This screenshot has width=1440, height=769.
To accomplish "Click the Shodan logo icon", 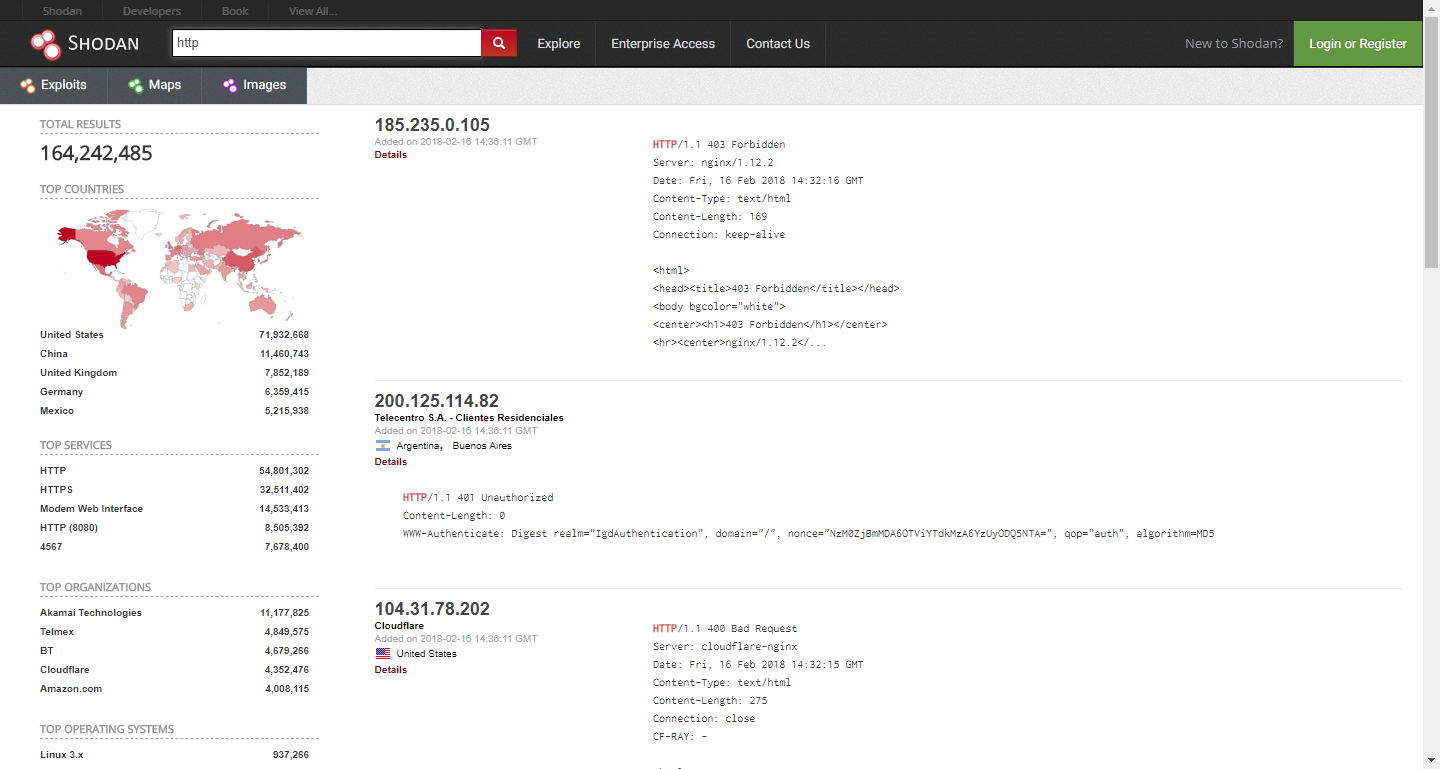I will click(x=46, y=43).
